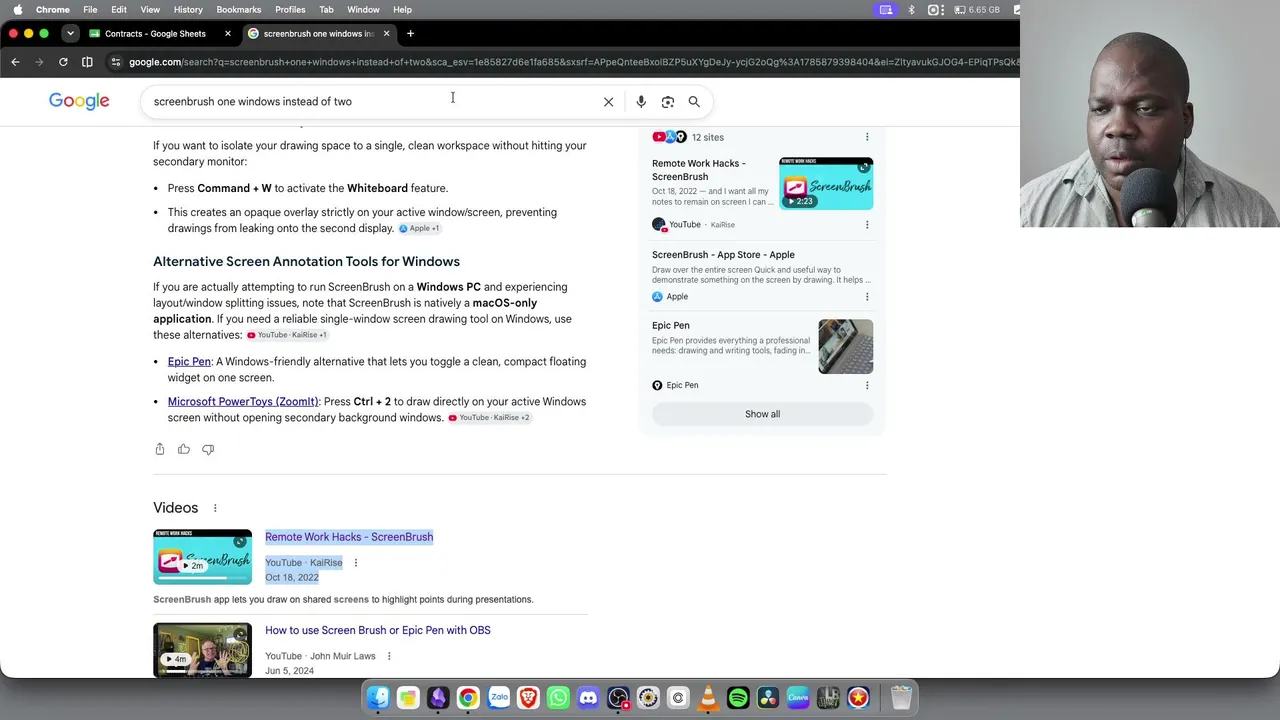The width and height of the screenshot is (1280, 720).
Task: Open ScreenBrush - App Store - Apple result
Action: coord(723,255)
